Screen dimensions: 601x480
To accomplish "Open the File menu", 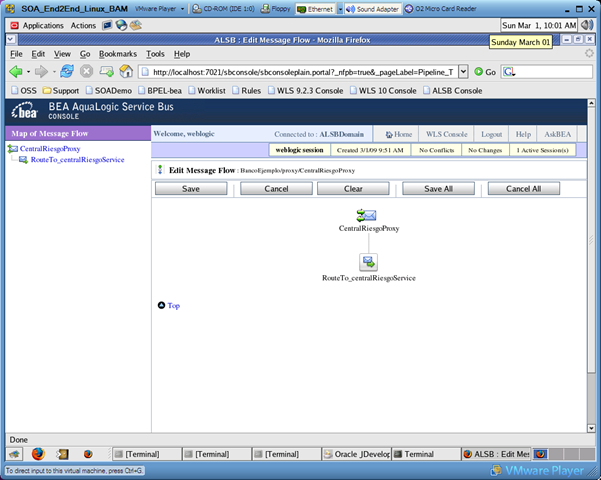I will (16, 54).
